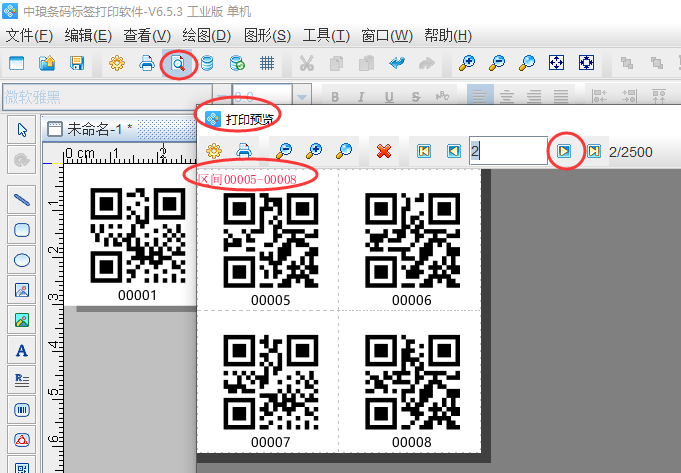Image resolution: width=681 pixels, height=473 pixels.
Task: Click the page number input field
Action: [507, 151]
